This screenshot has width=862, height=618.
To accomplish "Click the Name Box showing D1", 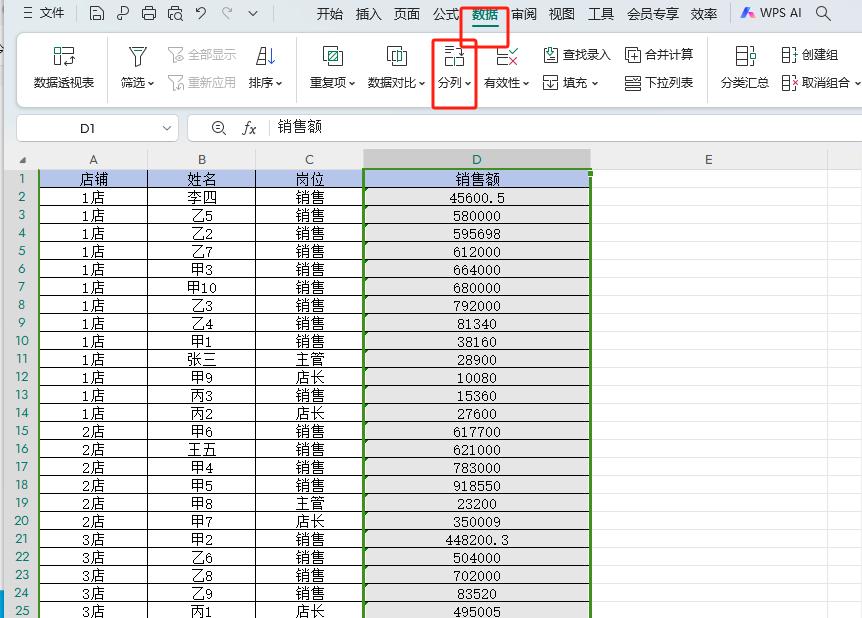I will [88, 128].
